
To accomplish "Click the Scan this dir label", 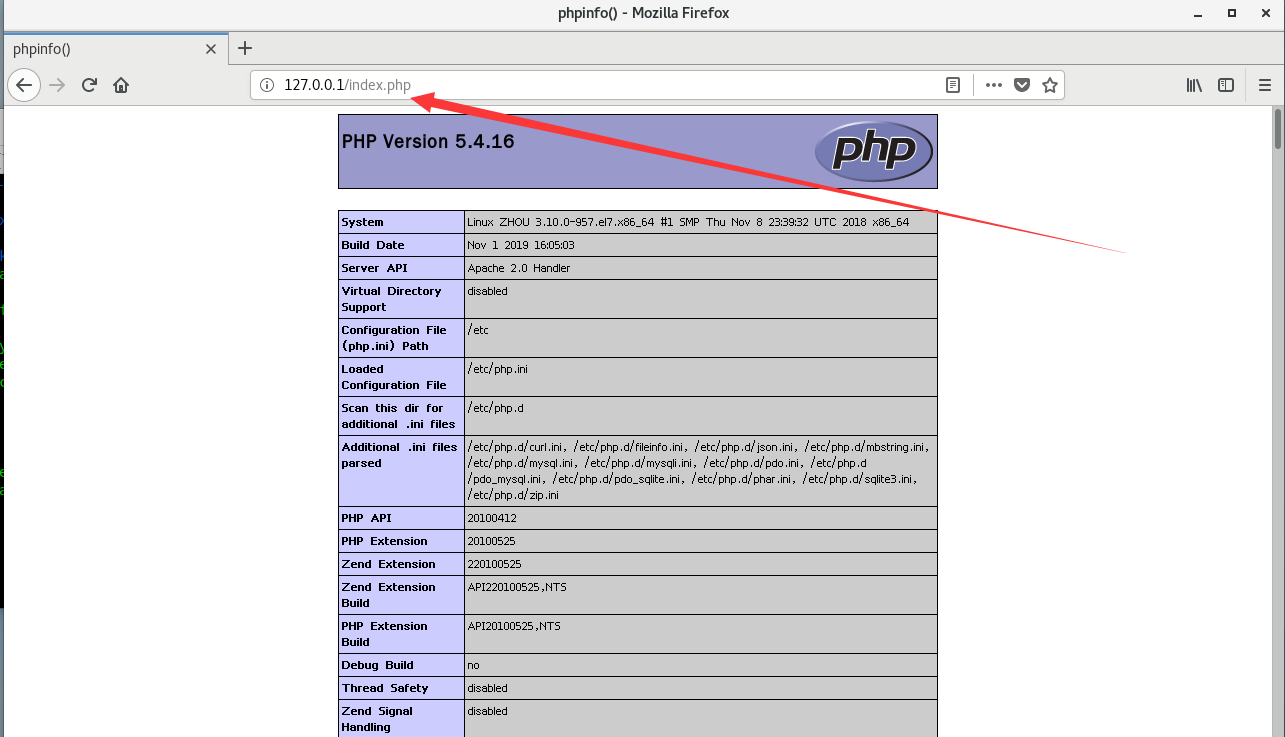I will (x=398, y=416).
